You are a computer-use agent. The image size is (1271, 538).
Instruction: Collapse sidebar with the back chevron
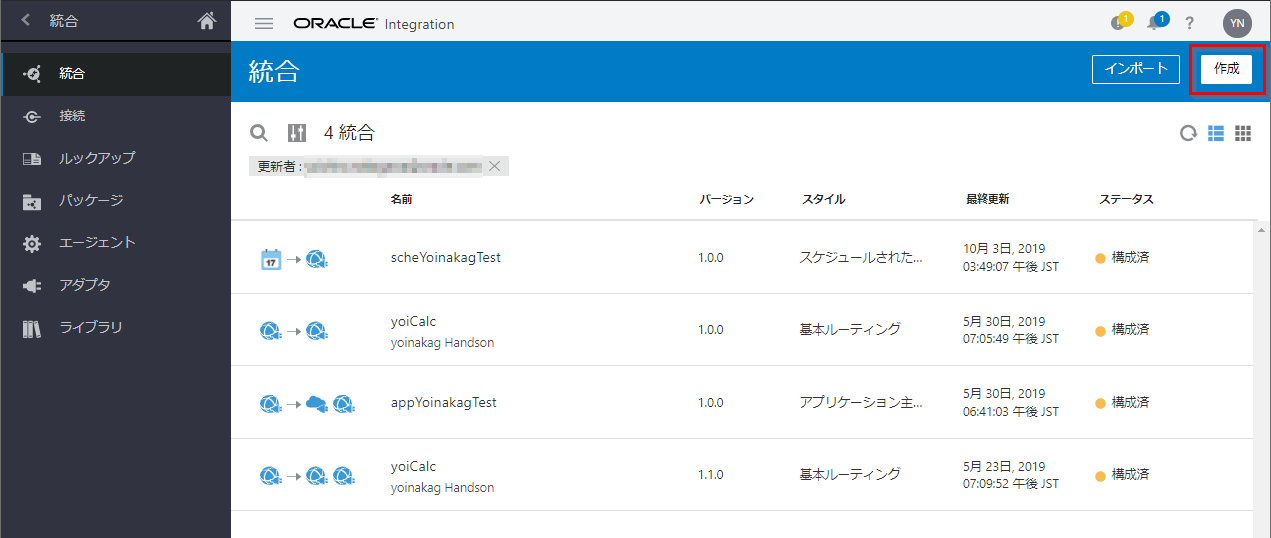click(x=26, y=20)
